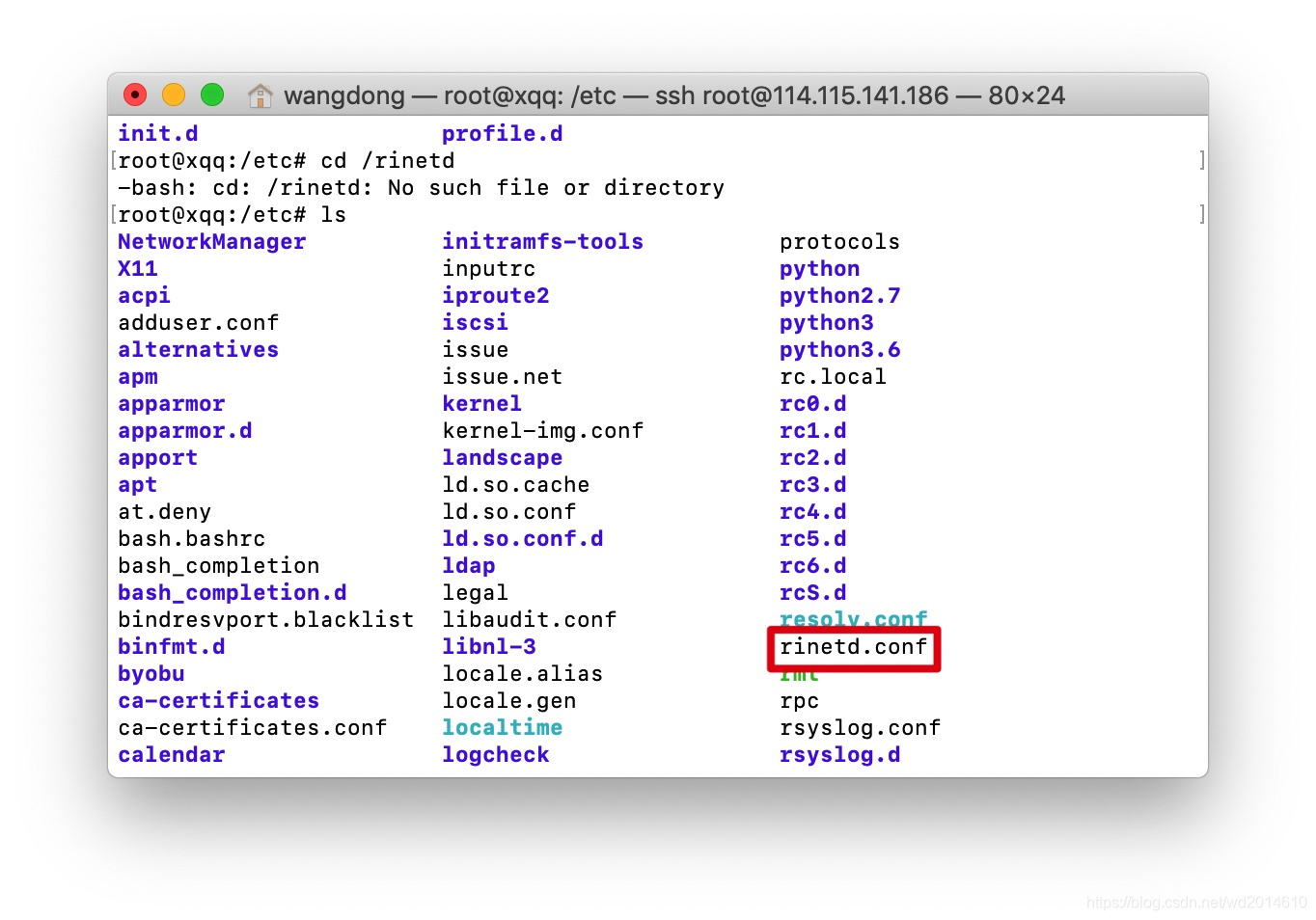Select the acpi directory entry

(x=145, y=296)
